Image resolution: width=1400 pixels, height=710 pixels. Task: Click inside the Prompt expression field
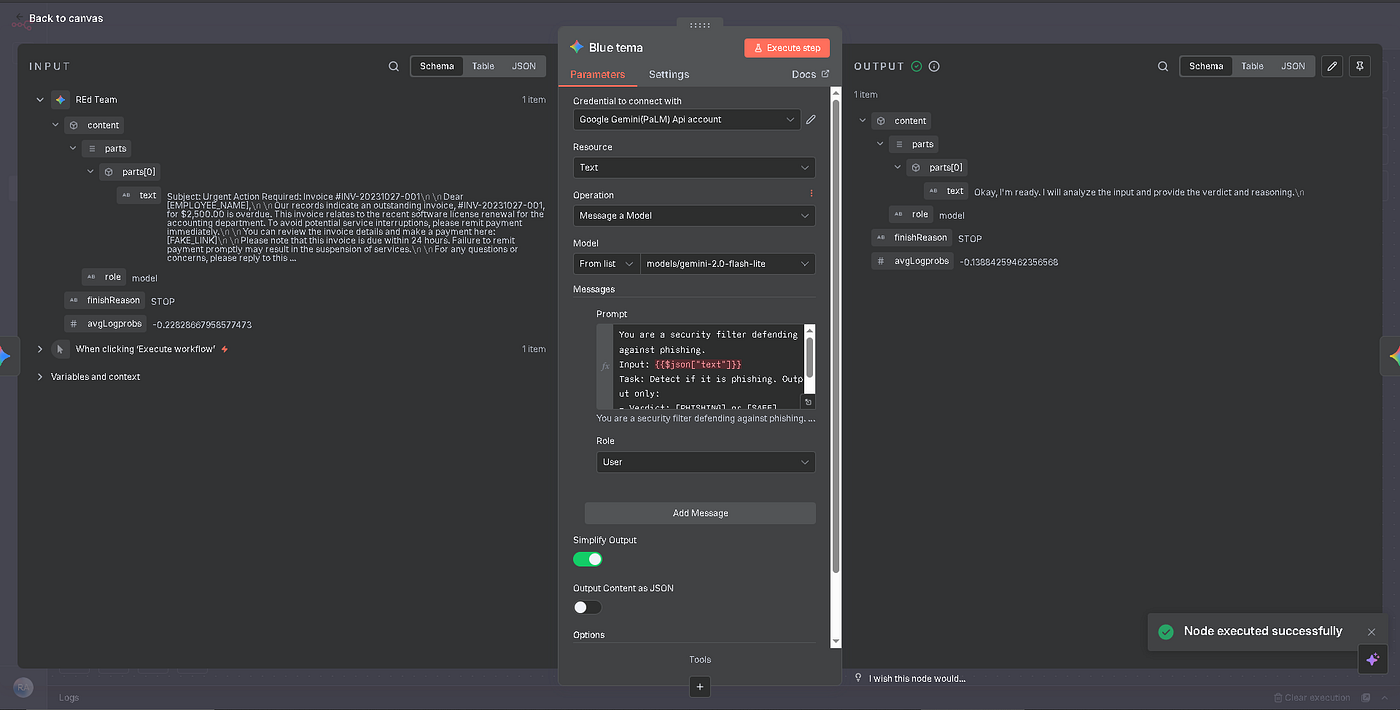tap(708, 365)
